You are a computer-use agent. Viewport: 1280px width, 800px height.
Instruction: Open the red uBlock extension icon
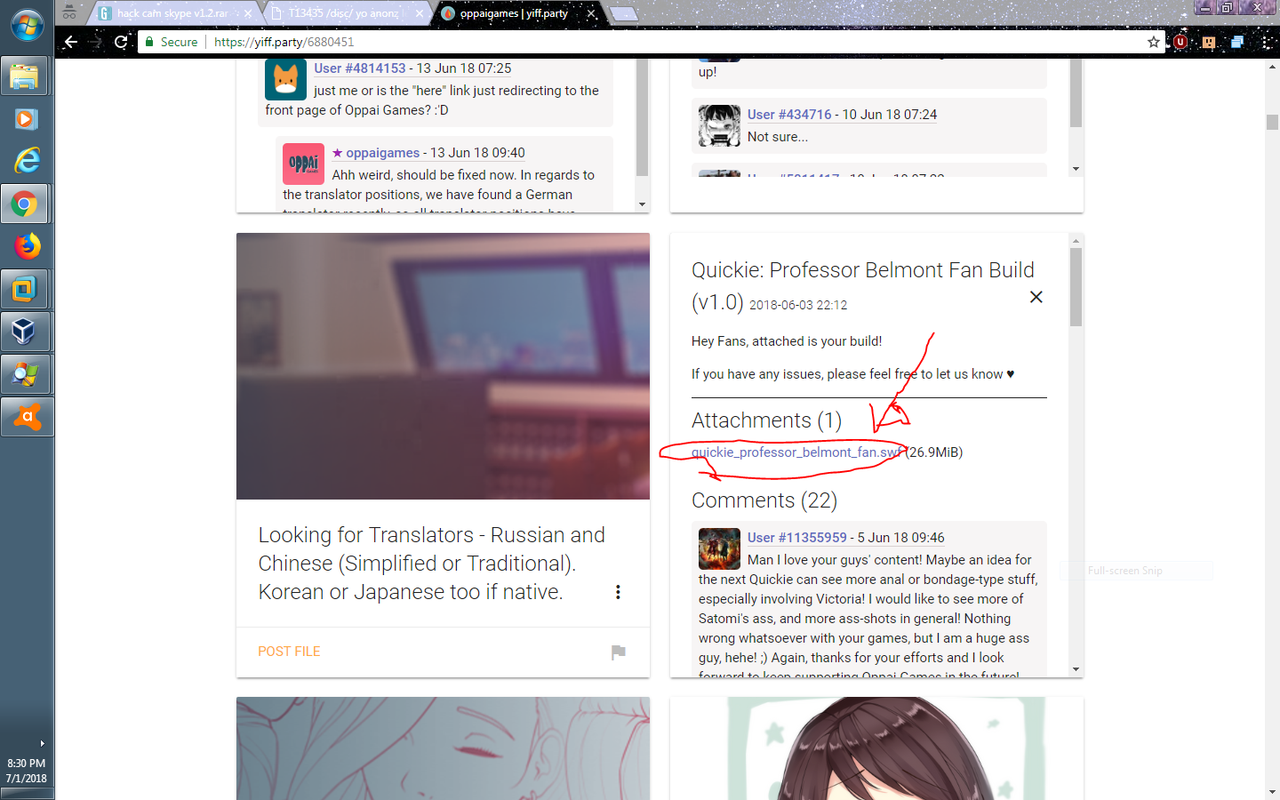click(x=1181, y=42)
